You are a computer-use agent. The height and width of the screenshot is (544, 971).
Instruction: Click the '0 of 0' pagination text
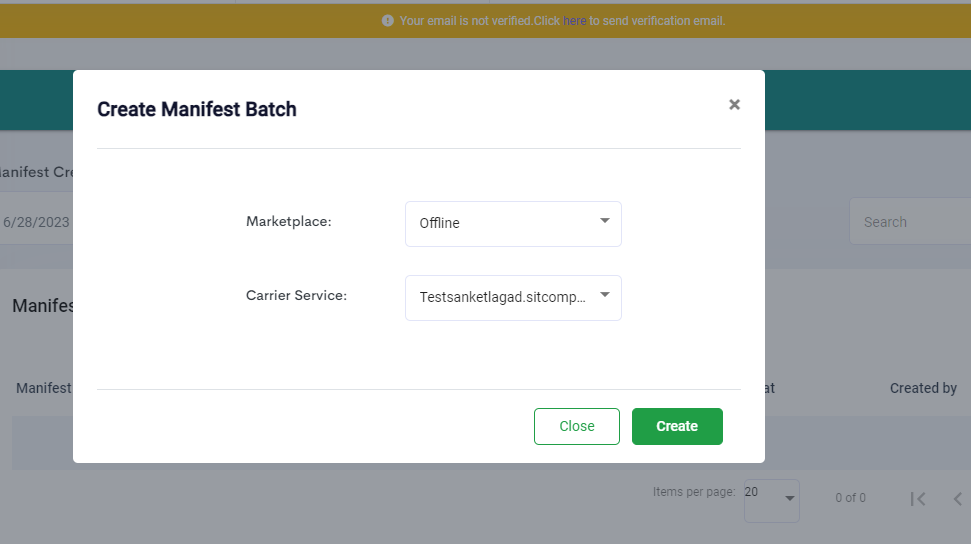(850, 498)
